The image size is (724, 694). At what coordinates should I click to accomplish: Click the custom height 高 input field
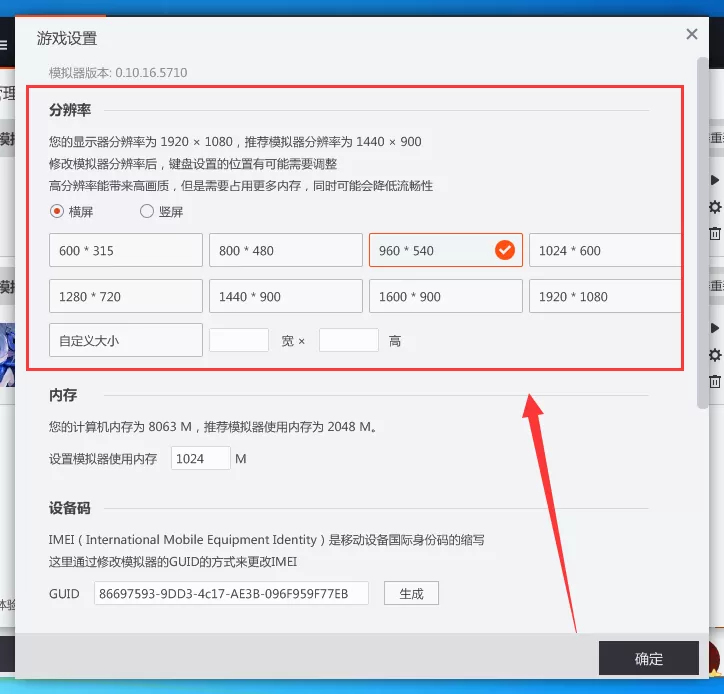click(x=349, y=340)
